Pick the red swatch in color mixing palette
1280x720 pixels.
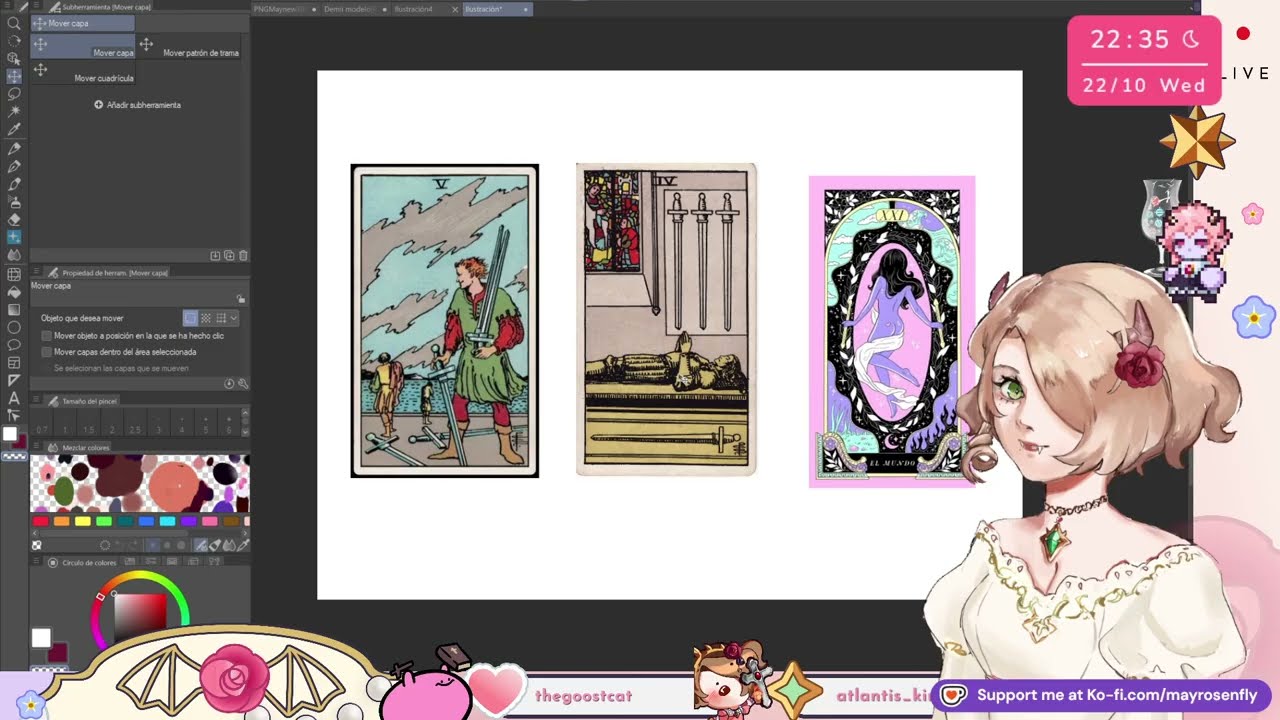pyautogui.click(x=41, y=521)
